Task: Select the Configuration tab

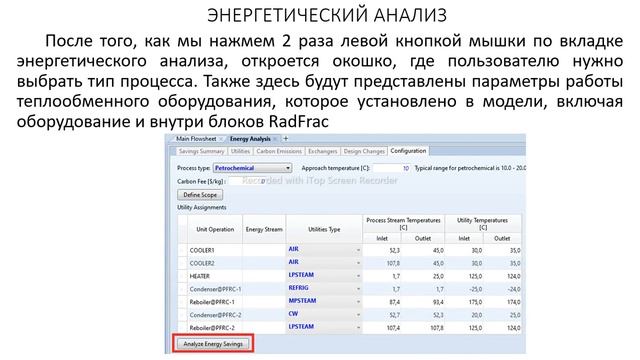Action: pos(408,151)
